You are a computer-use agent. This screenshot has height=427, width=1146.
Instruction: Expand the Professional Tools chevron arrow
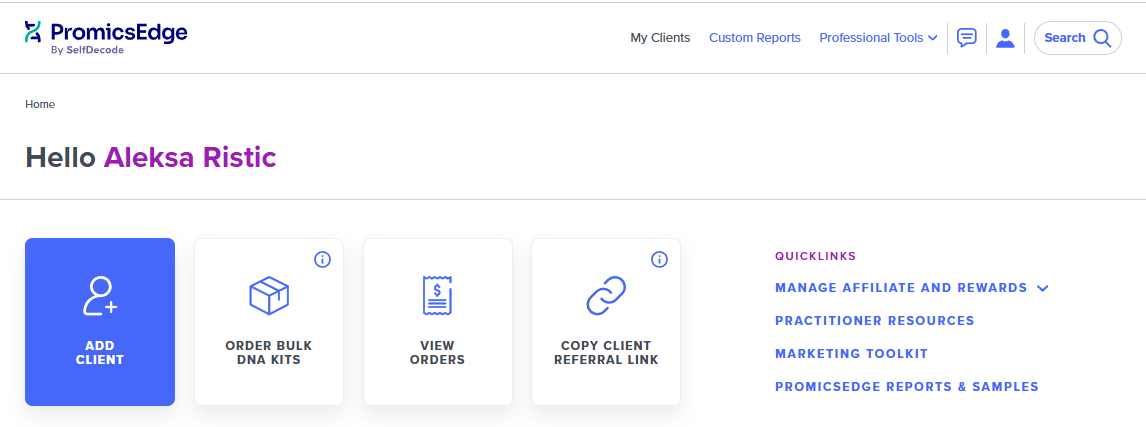(933, 39)
